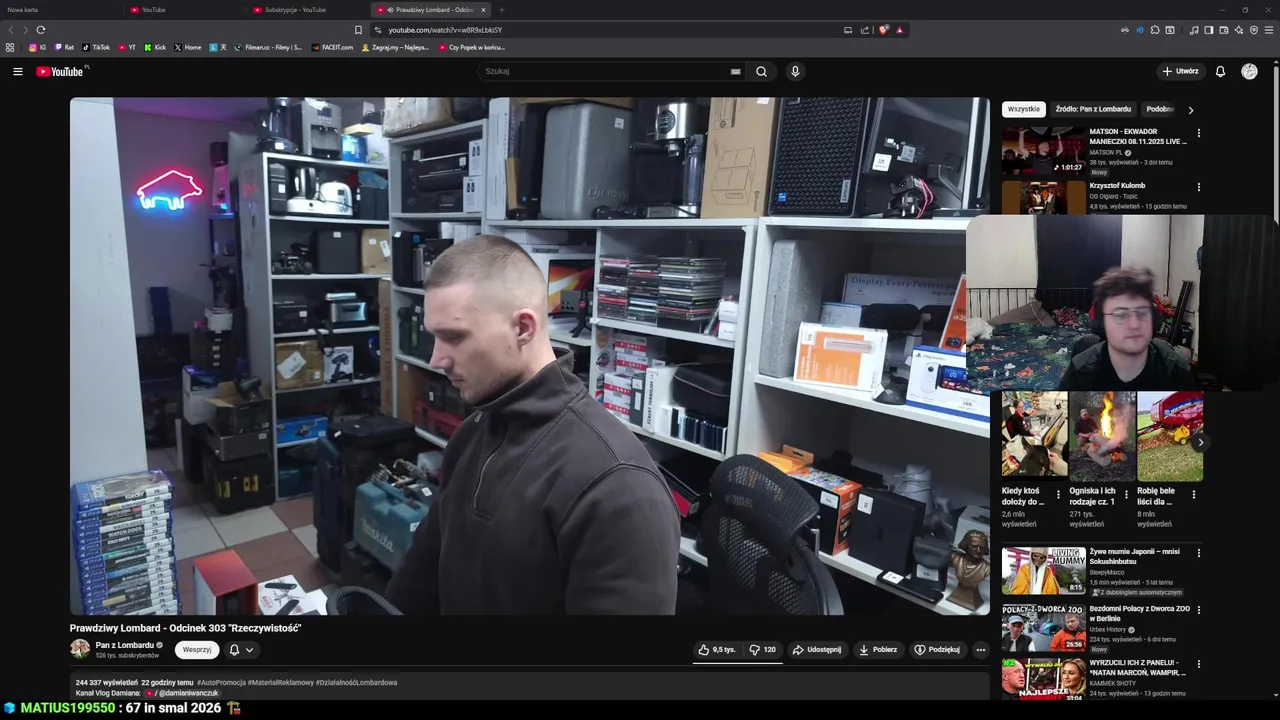Open a new browser tab
The height and width of the screenshot is (720, 1280).
pyautogui.click(x=502, y=10)
